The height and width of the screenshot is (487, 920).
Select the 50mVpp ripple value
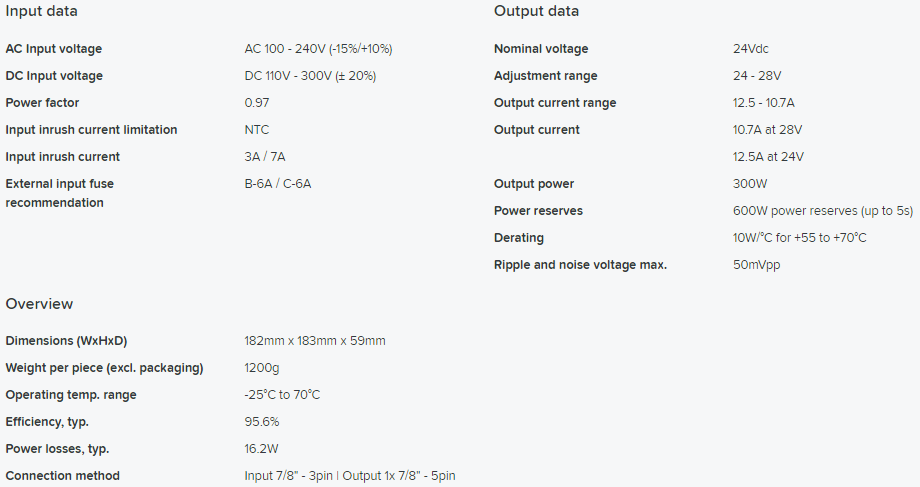tap(757, 265)
